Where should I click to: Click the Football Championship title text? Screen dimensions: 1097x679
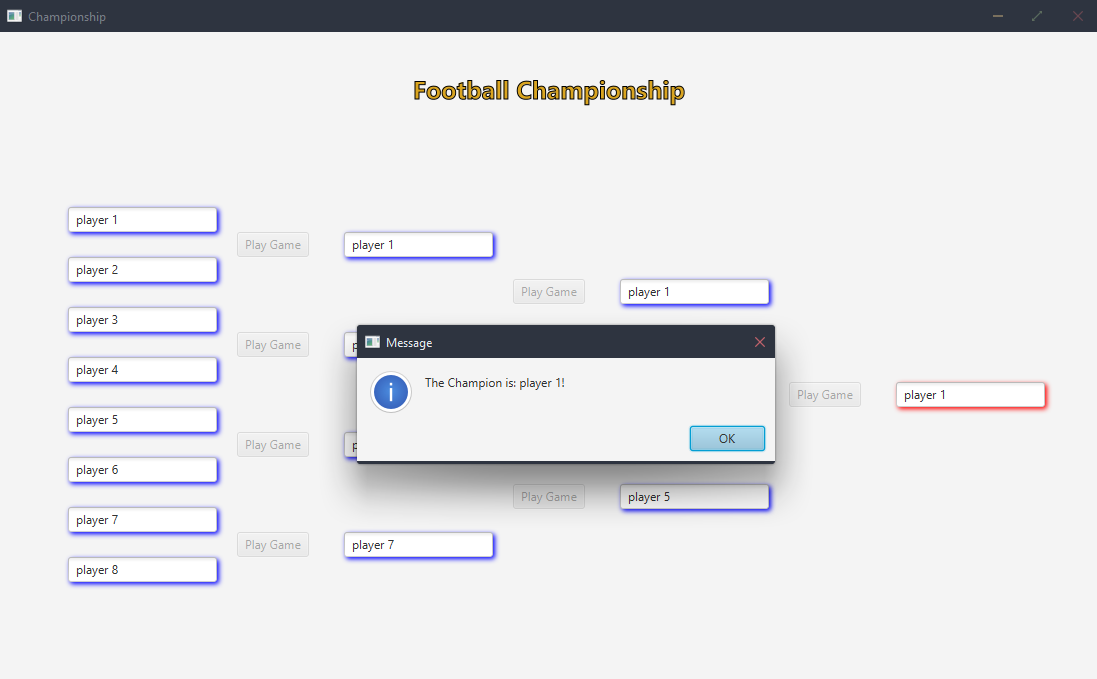coord(549,91)
